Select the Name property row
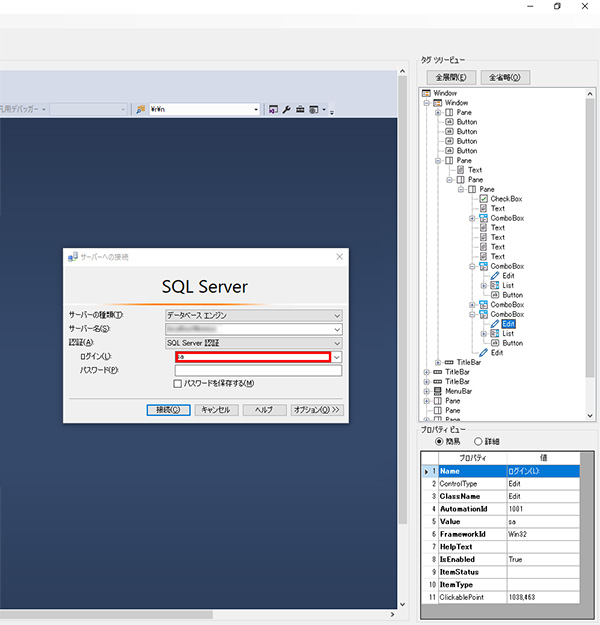Image resolution: width=600 pixels, height=625 pixels. tap(500, 471)
